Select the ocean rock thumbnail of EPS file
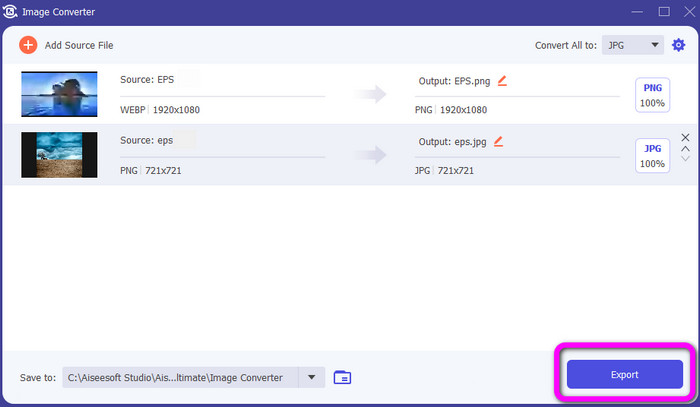 [x=59, y=94]
